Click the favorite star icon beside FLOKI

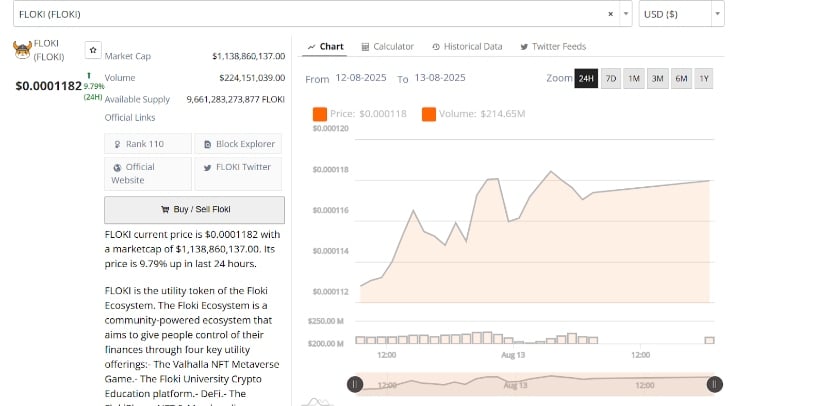(92, 48)
